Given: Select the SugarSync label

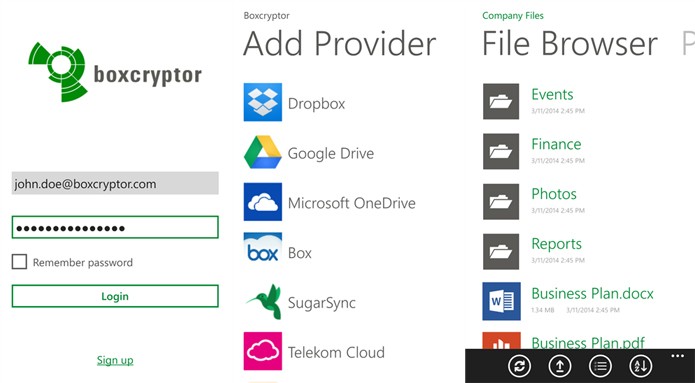Looking at the screenshot, I should [x=322, y=303].
